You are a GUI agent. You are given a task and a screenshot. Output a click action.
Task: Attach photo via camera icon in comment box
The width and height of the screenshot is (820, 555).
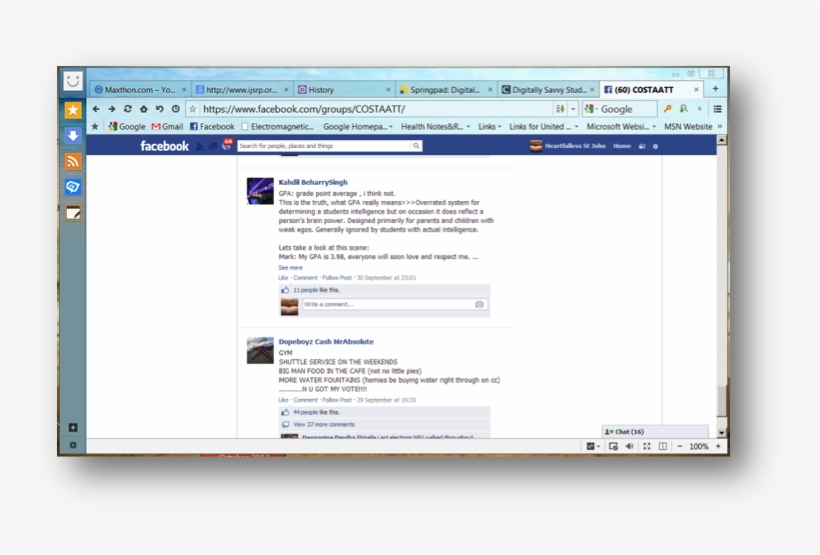click(x=479, y=304)
